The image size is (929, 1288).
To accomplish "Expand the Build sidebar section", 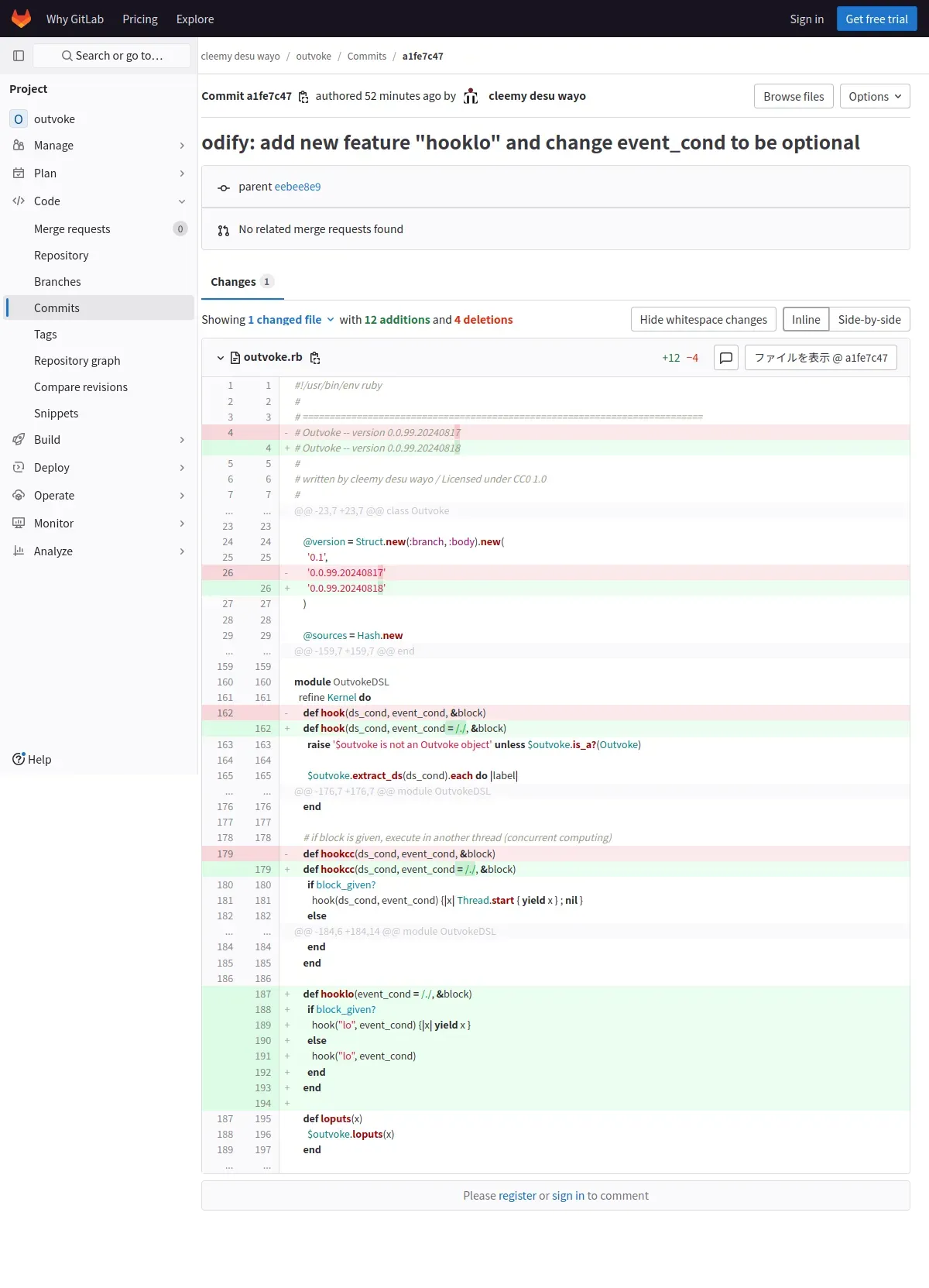I will [x=182, y=440].
